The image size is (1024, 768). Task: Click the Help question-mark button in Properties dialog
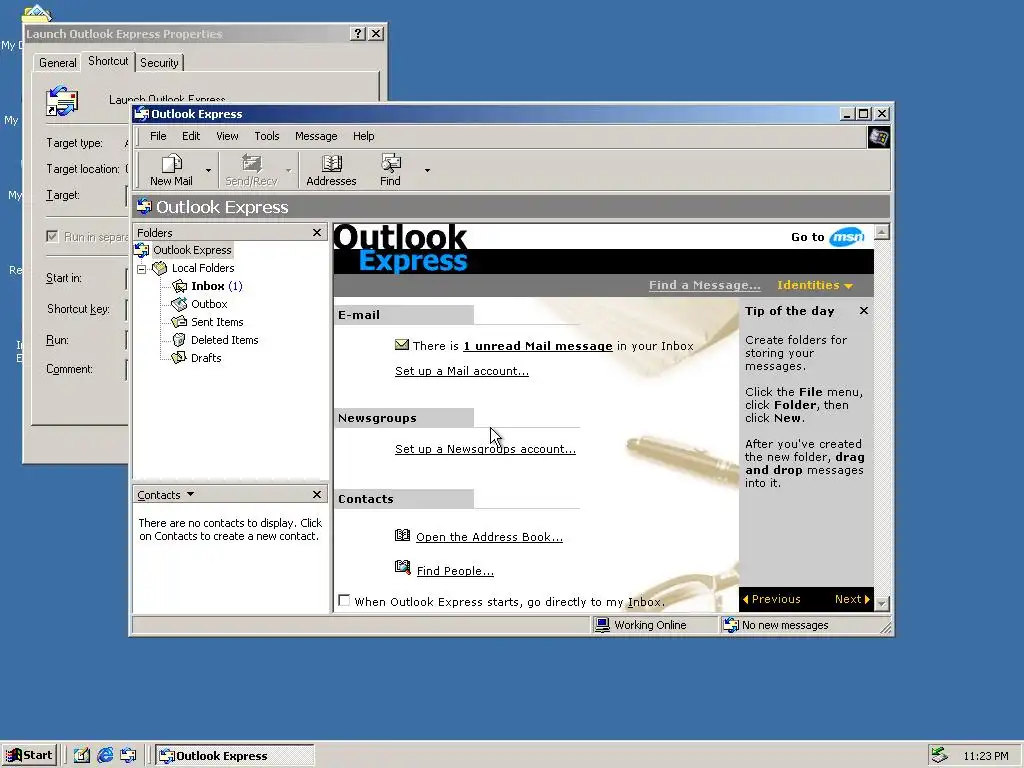pyautogui.click(x=358, y=33)
